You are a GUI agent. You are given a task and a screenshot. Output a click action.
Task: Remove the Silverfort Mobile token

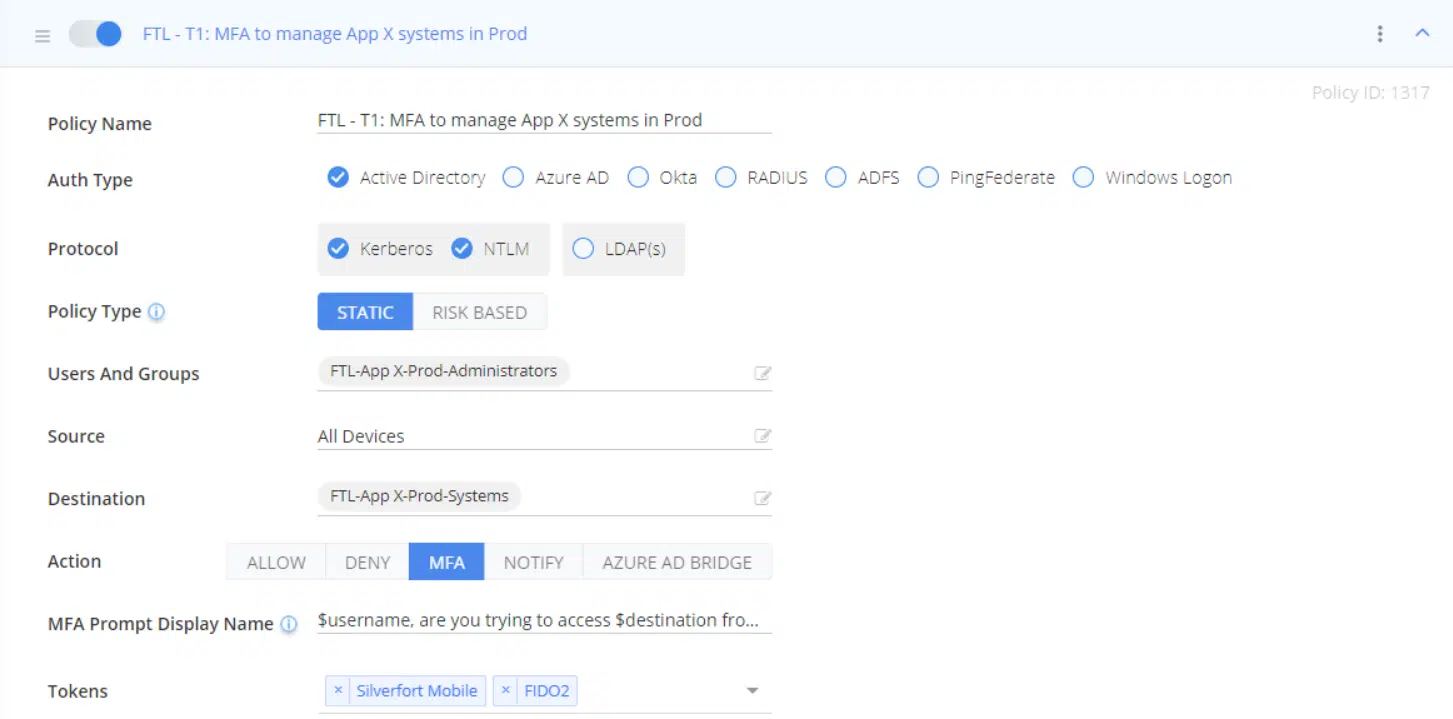[338, 691]
